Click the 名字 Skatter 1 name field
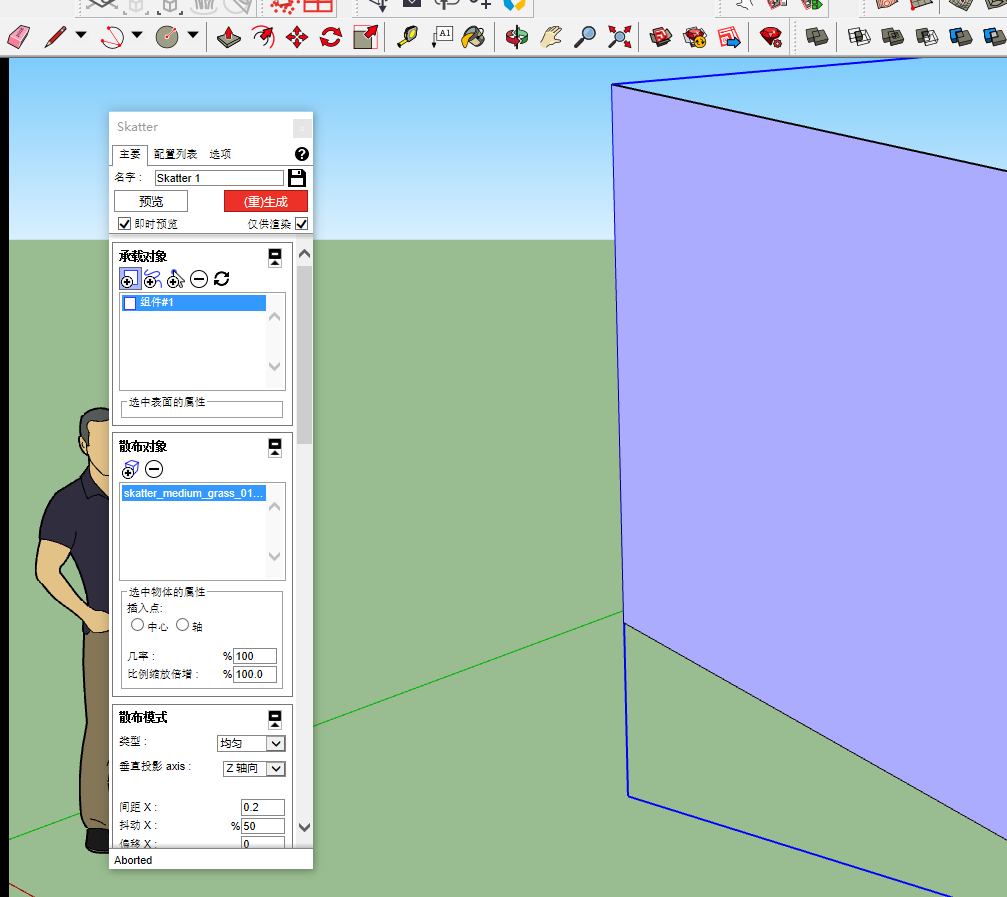Screen dimensions: 1007x897 point(218,178)
